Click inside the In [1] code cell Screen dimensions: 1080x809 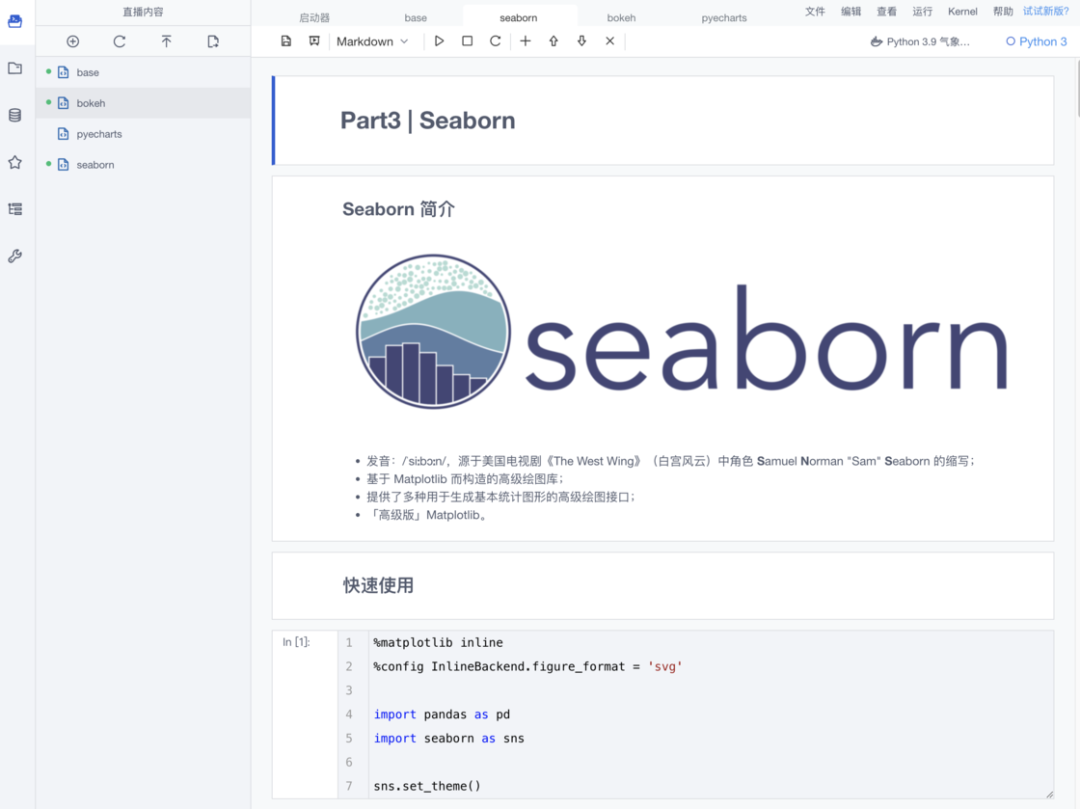(700, 714)
